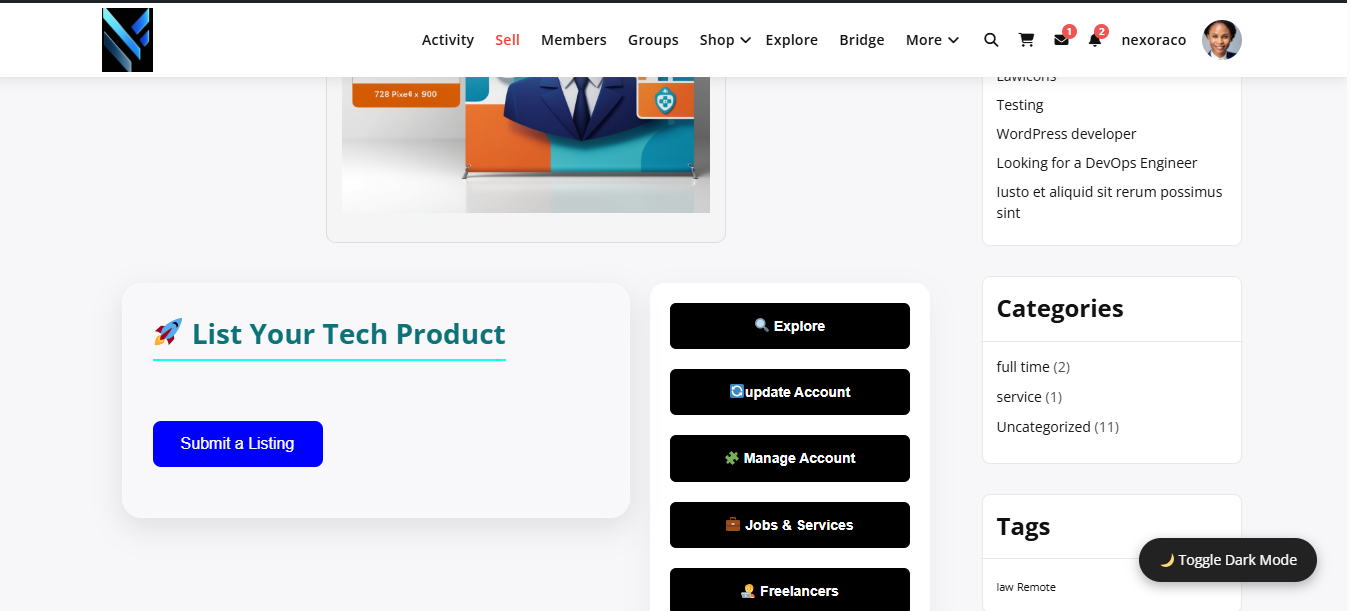Click the site logo in header
The height and width of the screenshot is (611, 1350).
coord(127,40)
